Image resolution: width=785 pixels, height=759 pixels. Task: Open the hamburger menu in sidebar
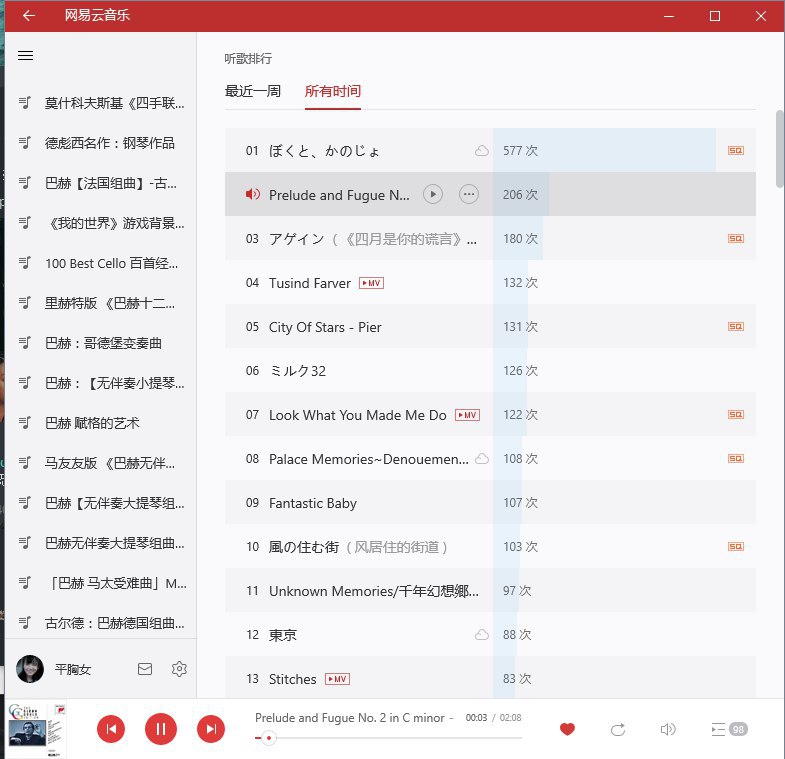pos(26,56)
